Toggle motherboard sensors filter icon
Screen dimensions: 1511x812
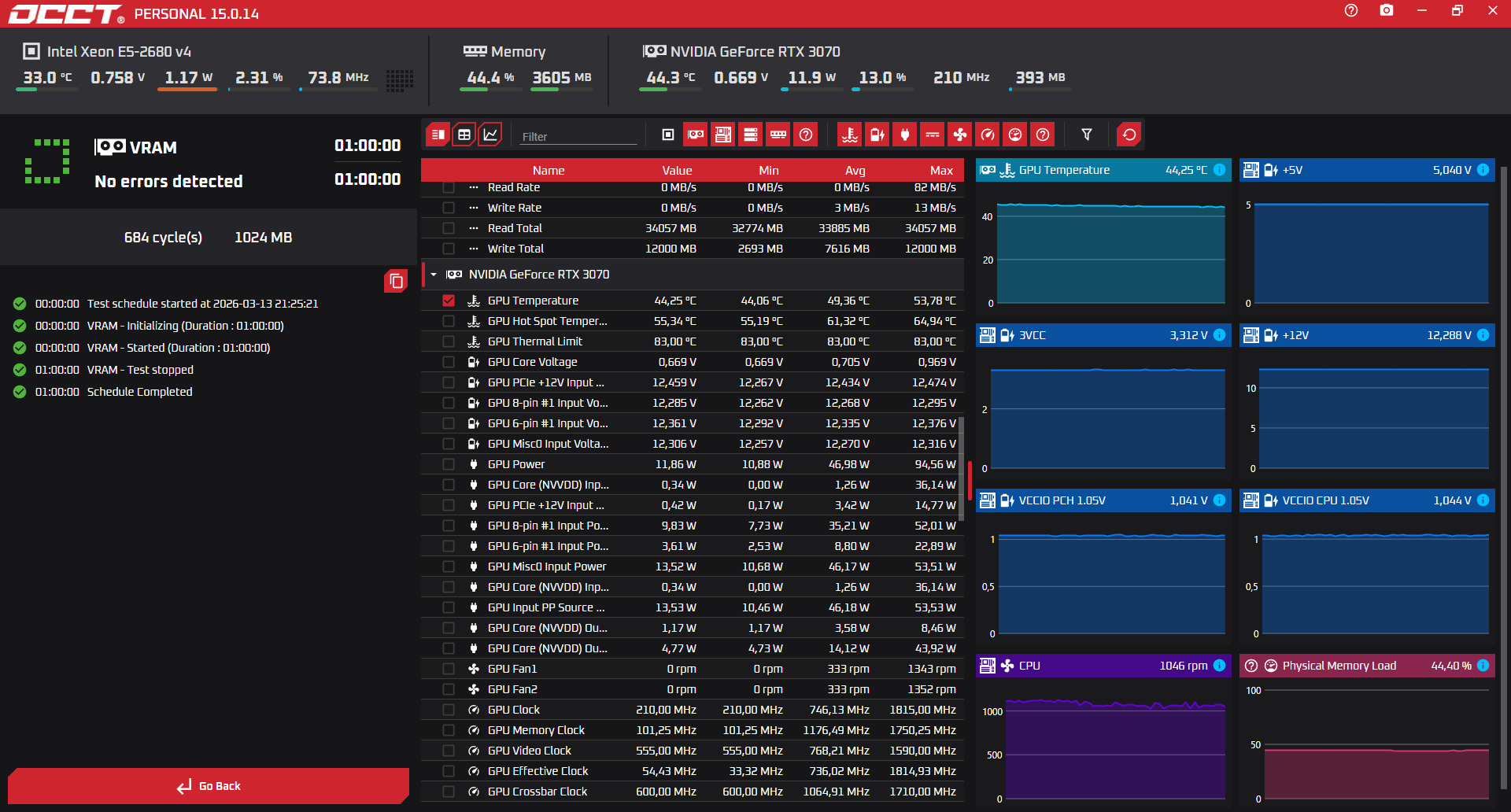click(x=723, y=135)
